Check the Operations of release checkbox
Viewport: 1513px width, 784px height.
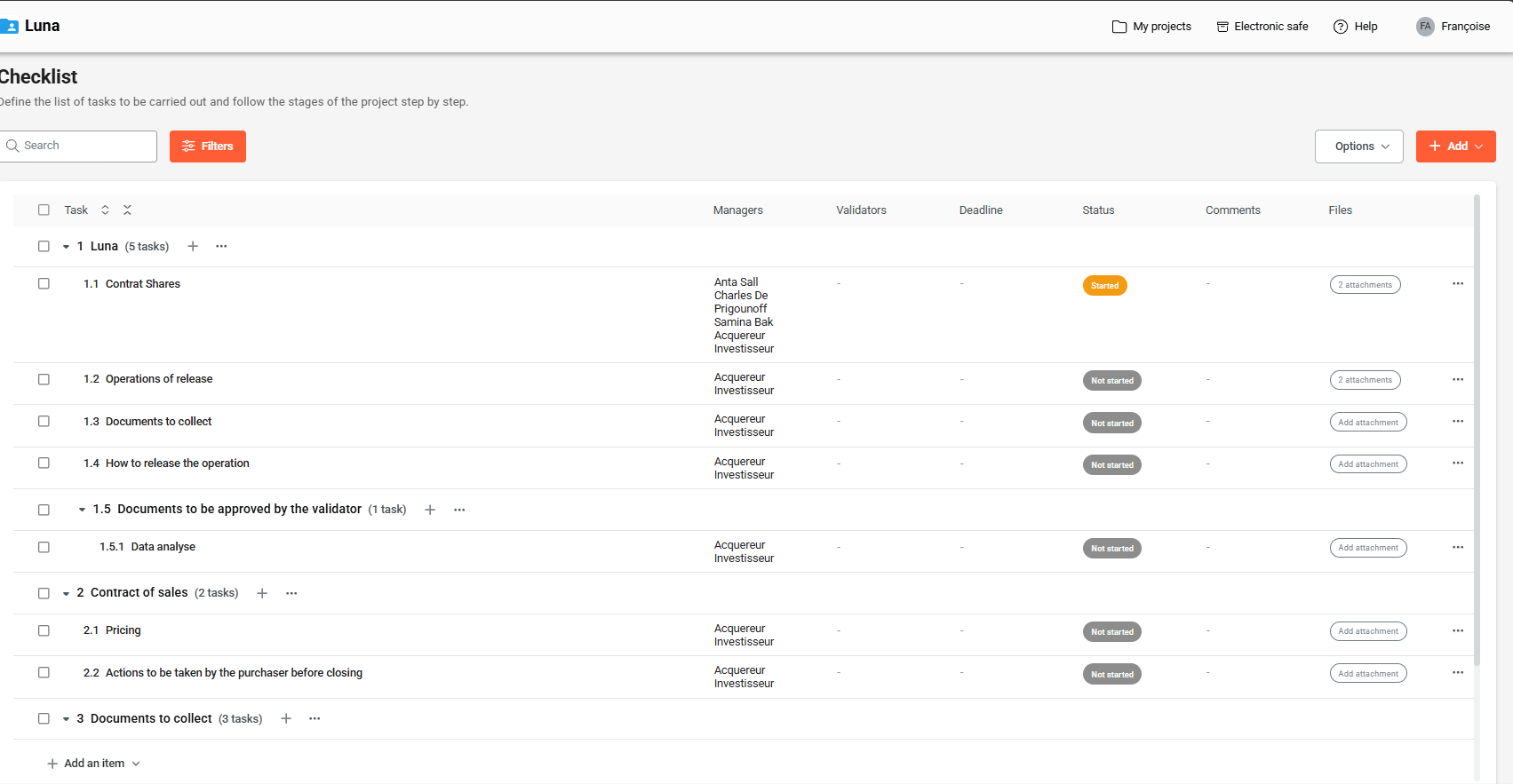[x=44, y=379]
